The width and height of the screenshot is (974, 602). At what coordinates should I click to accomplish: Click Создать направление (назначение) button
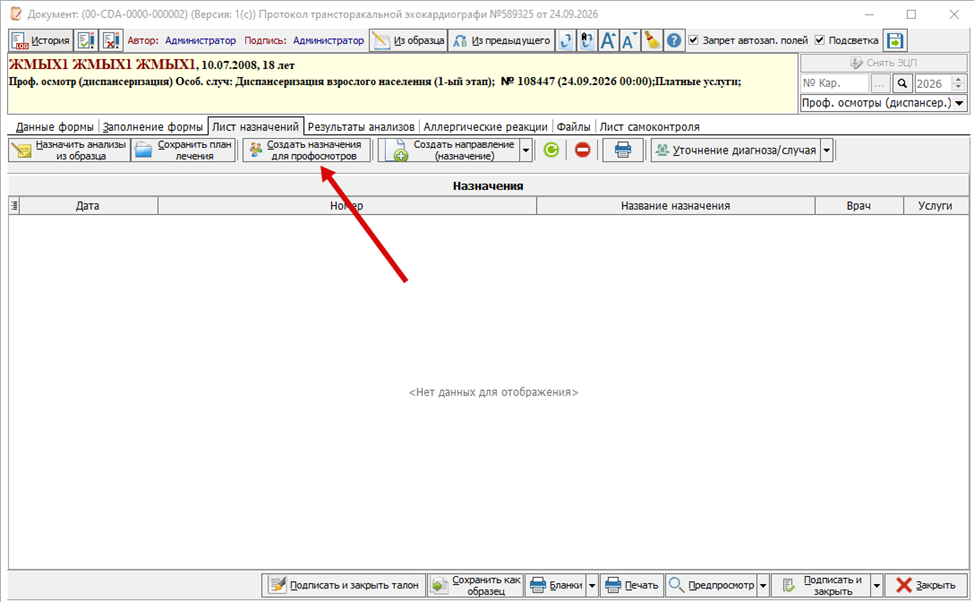coord(449,150)
